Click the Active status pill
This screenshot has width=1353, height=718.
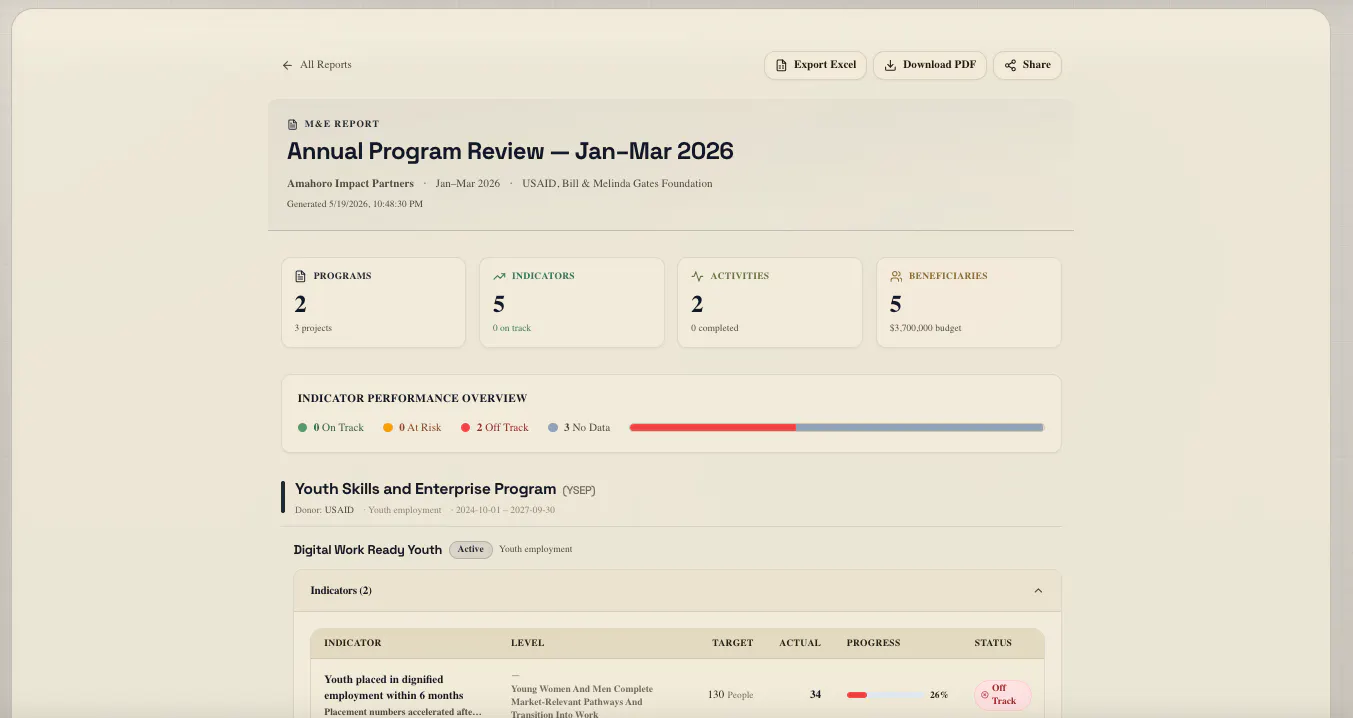point(470,549)
